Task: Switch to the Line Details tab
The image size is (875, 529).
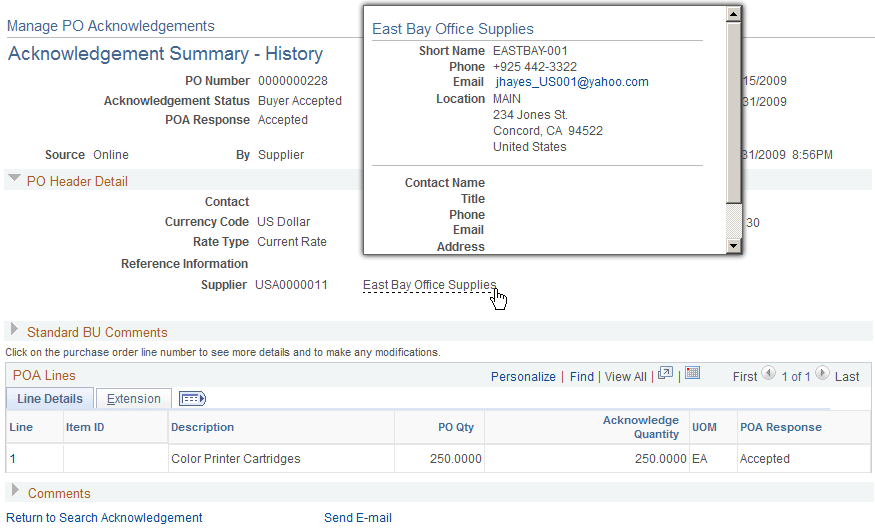Action: [50, 398]
